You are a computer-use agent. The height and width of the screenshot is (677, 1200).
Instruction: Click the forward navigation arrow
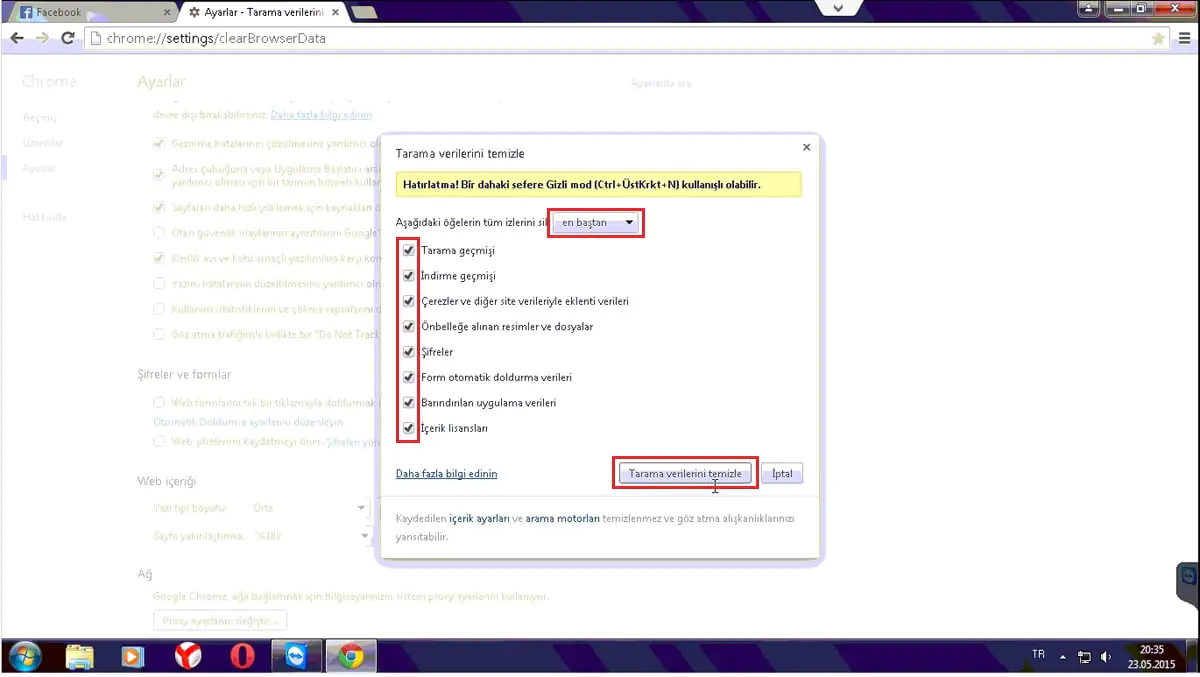pyautogui.click(x=42, y=37)
